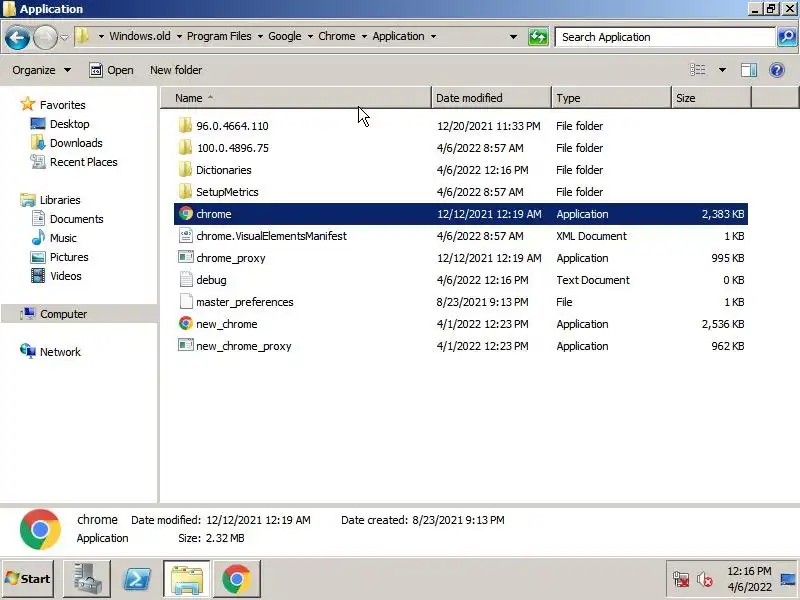Open Google Chrome from taskbar
This screenshot has height=600, width=800.
pyautogui.click(x=237, y=579)
